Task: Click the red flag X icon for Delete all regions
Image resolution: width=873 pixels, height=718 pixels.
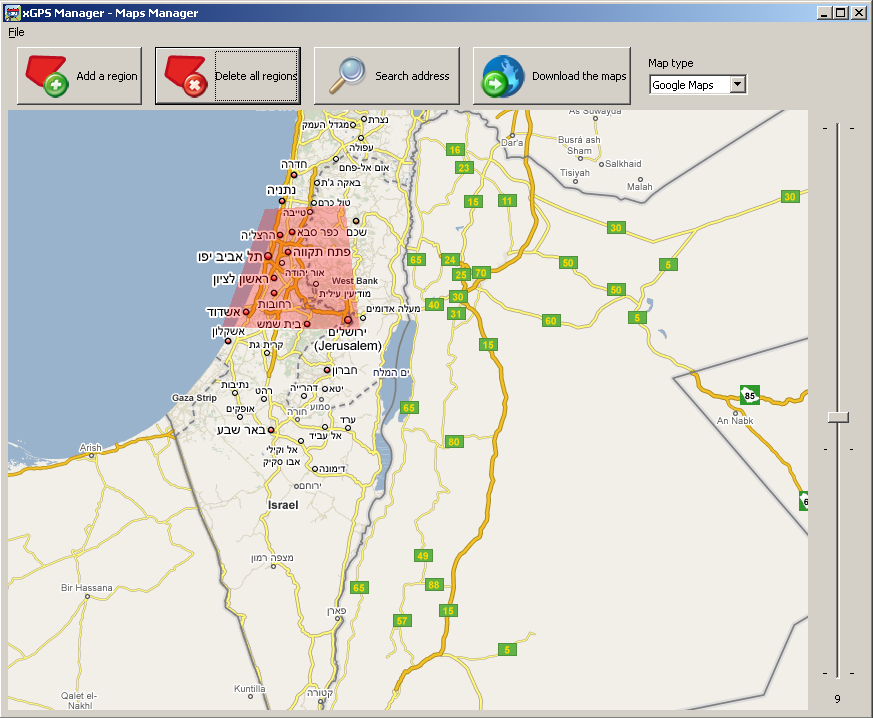Action: [x=186, y=76]
